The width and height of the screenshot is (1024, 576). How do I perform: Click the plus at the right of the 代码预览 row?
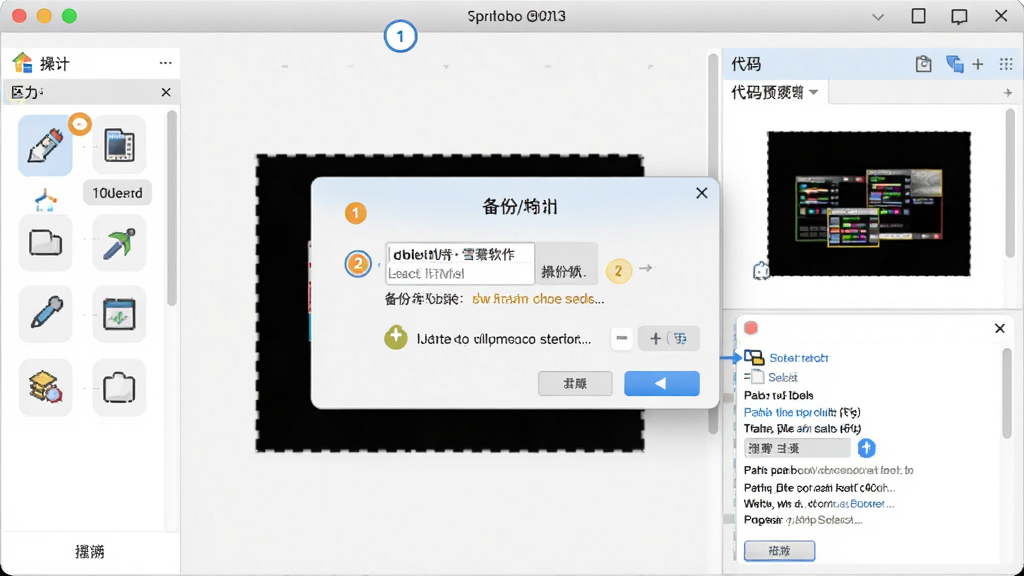[x=1008, y=93]
